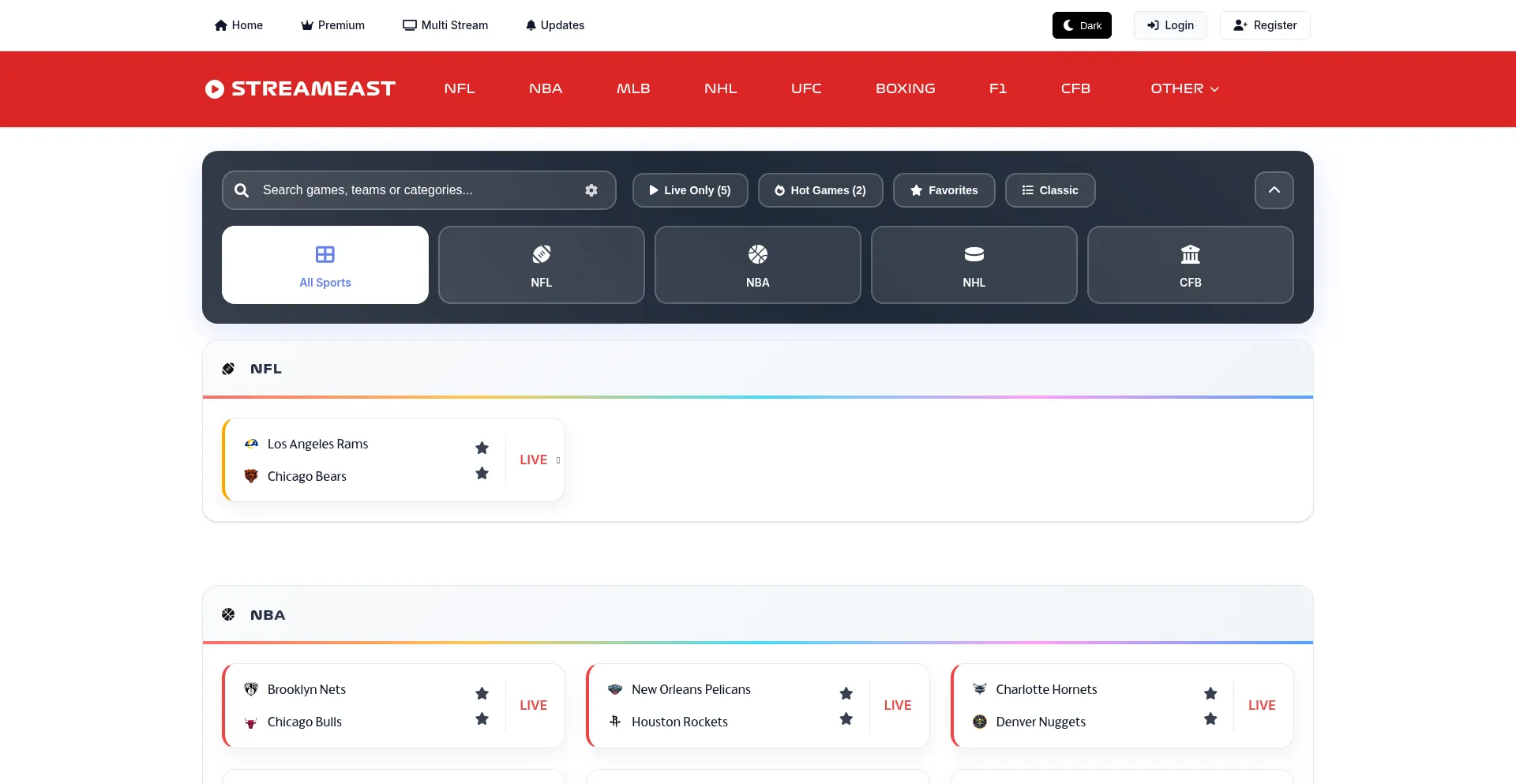Toggle the Hot Games filter
Screen dimensions: 1516x784
click(820, 190)
